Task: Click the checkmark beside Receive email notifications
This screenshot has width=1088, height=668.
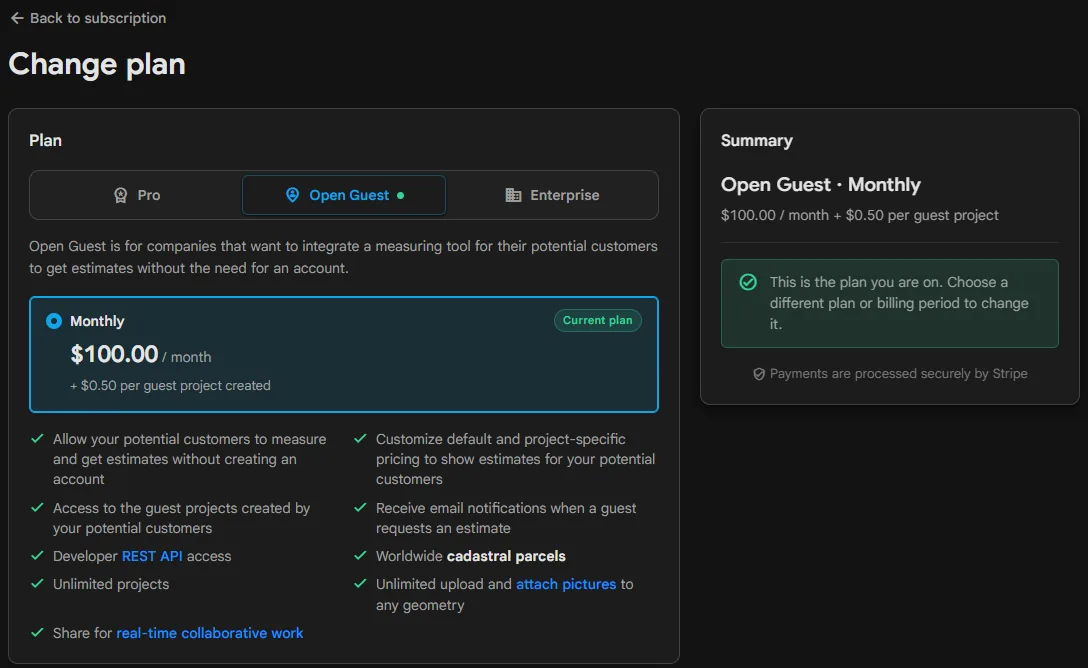Action: [360, 508]
